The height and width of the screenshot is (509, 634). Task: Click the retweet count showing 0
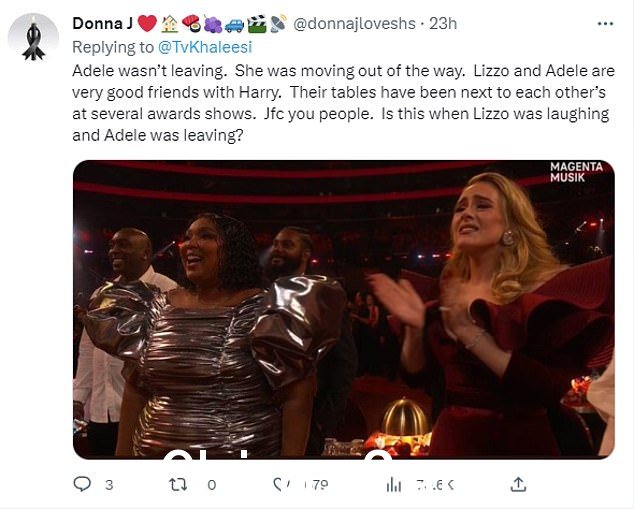(212, 484)
